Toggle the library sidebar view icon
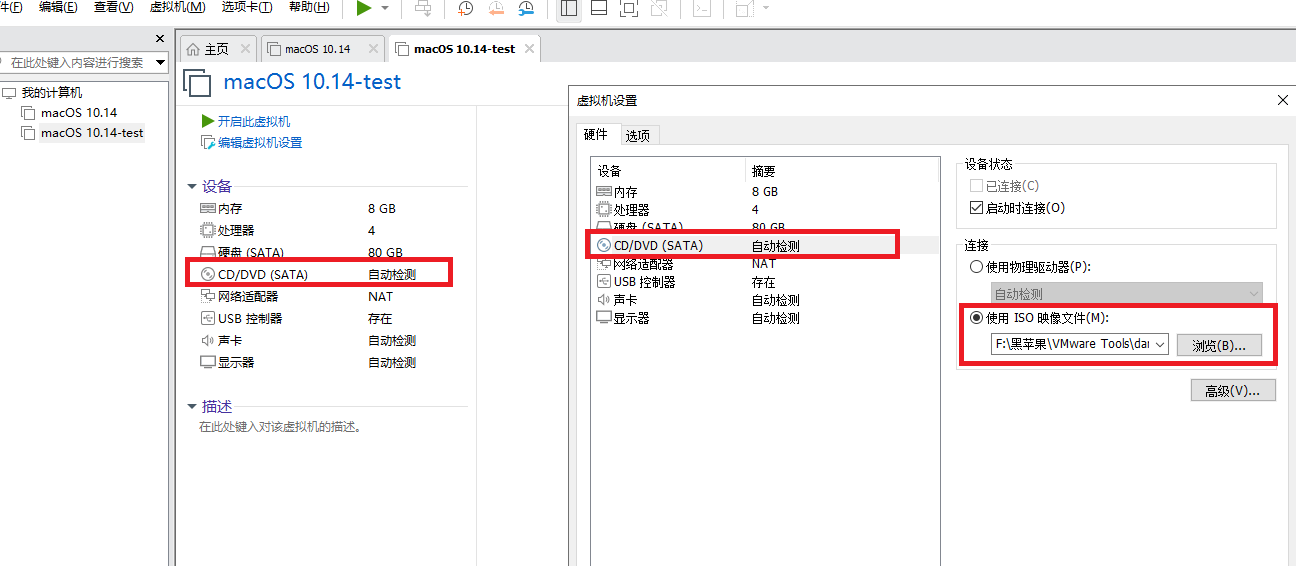This screenshot has width=1296, height=566. (569, 8)
